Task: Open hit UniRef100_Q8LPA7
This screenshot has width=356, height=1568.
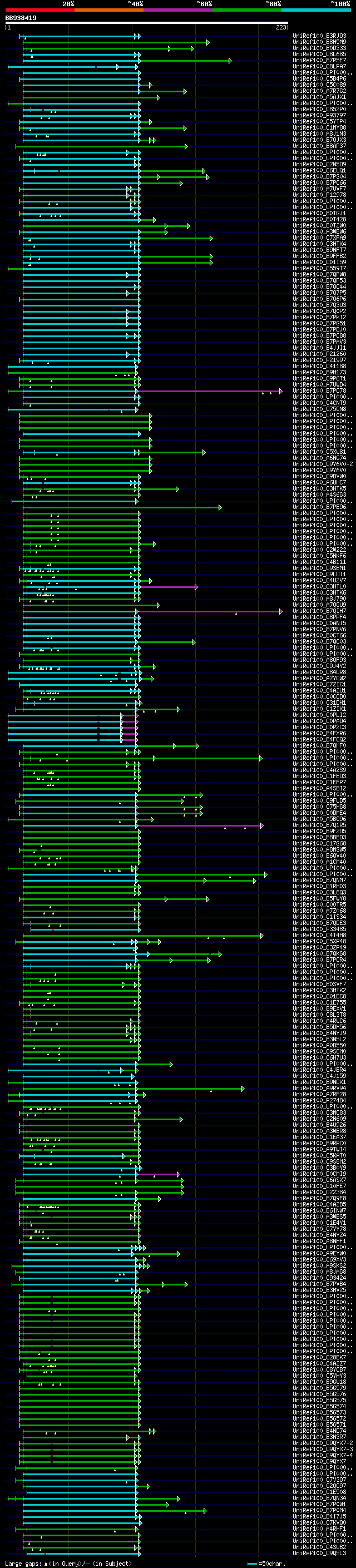Action: tap(319, 66)
